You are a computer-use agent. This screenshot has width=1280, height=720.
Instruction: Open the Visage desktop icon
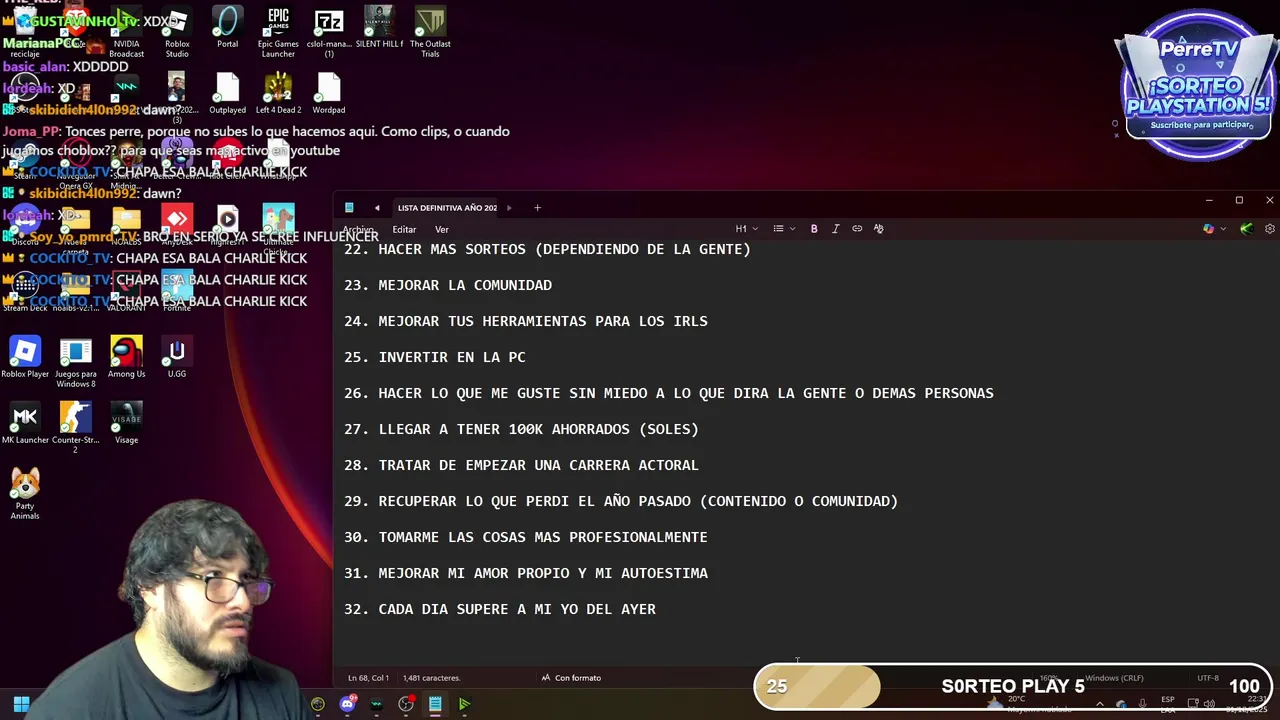(x=126, y=424)
